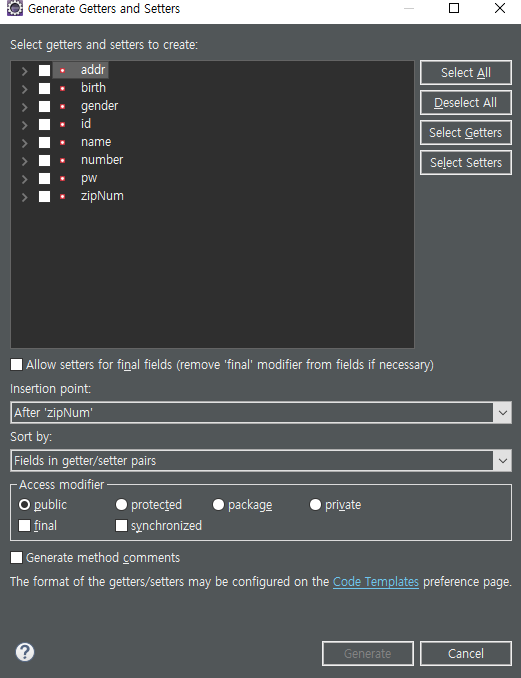Expand the birth tree node
521x678 pixels.
click(x=25, y=89)
